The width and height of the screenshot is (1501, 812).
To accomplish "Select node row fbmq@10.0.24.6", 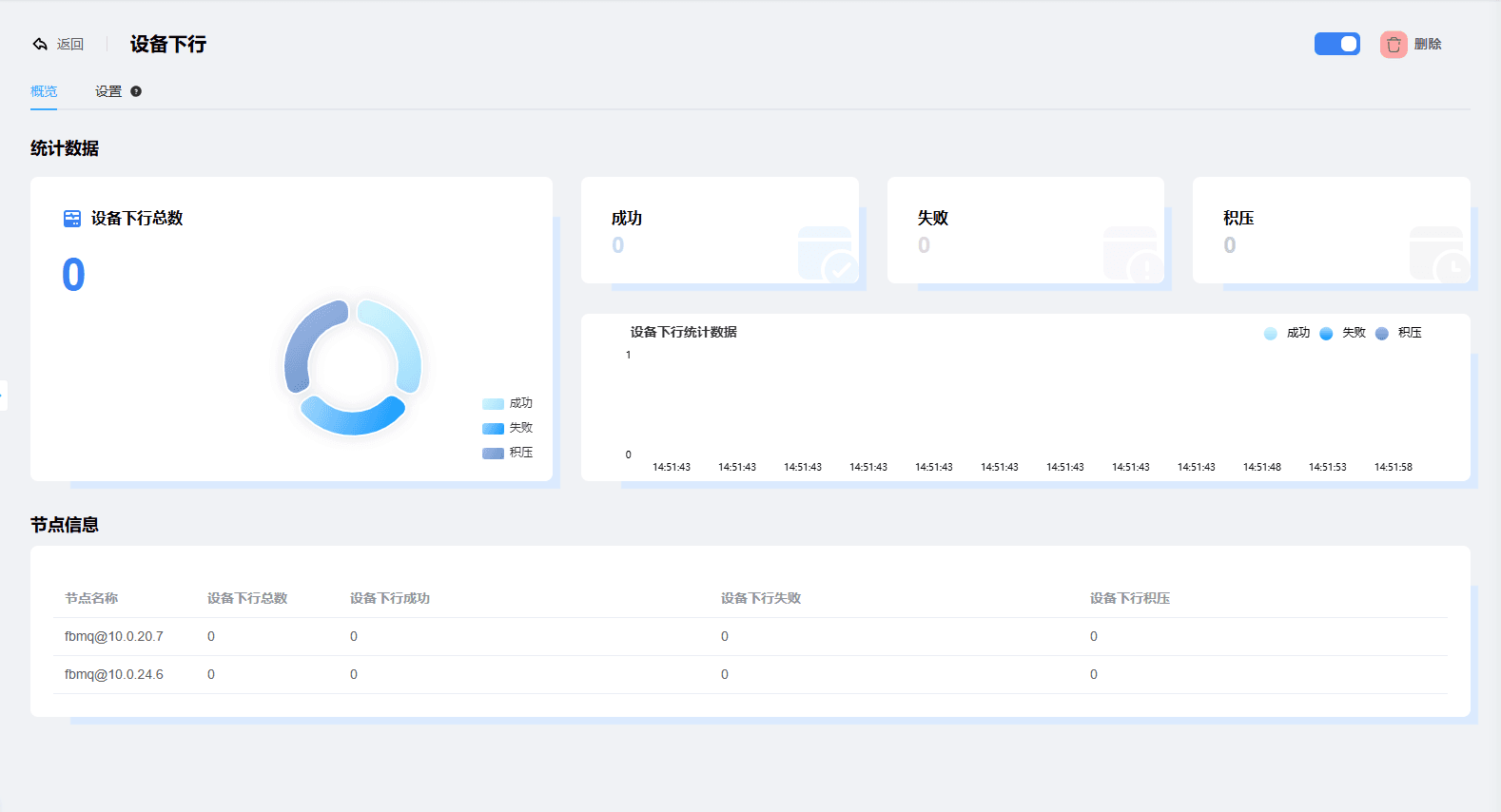I will pyautogui.click(x=750, y=674).
